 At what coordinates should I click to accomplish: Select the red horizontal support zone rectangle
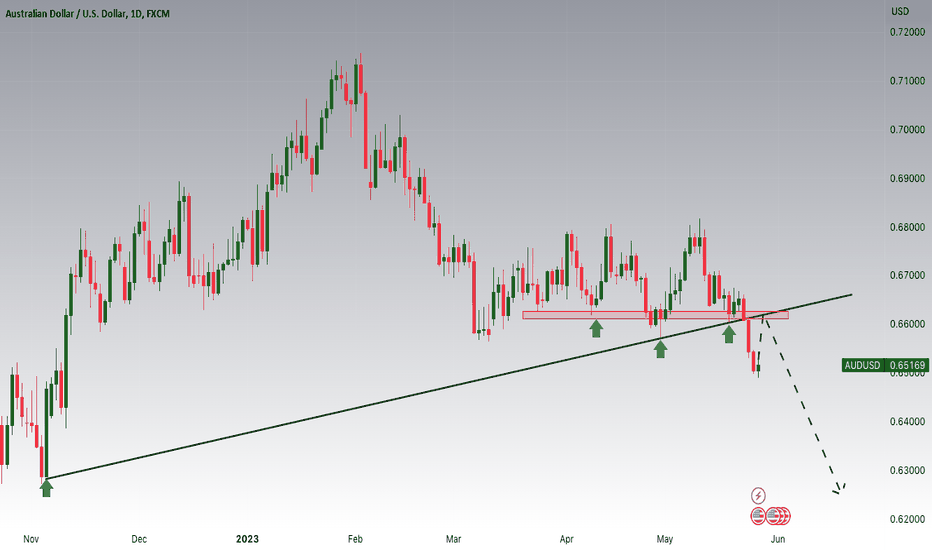pos(655,315)
